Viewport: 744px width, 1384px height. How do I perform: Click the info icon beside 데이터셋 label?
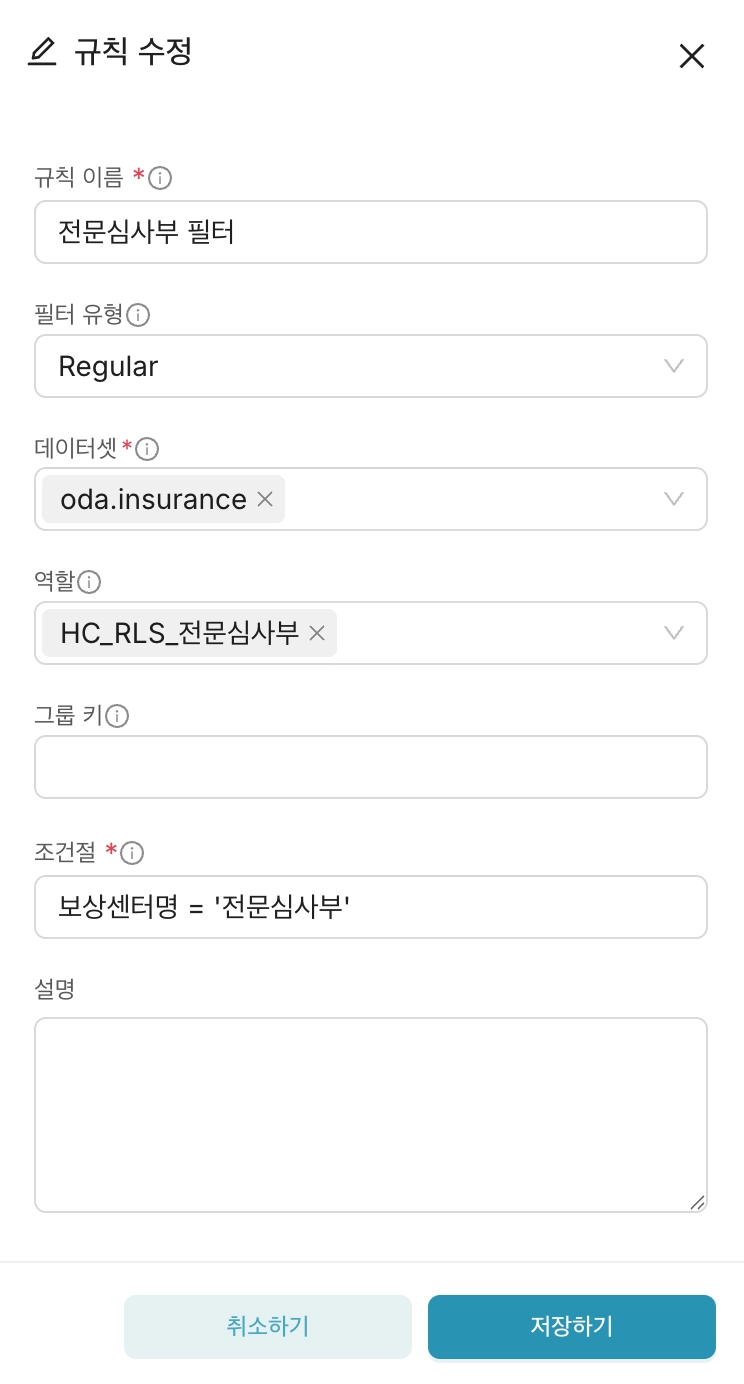coord(147,448)
